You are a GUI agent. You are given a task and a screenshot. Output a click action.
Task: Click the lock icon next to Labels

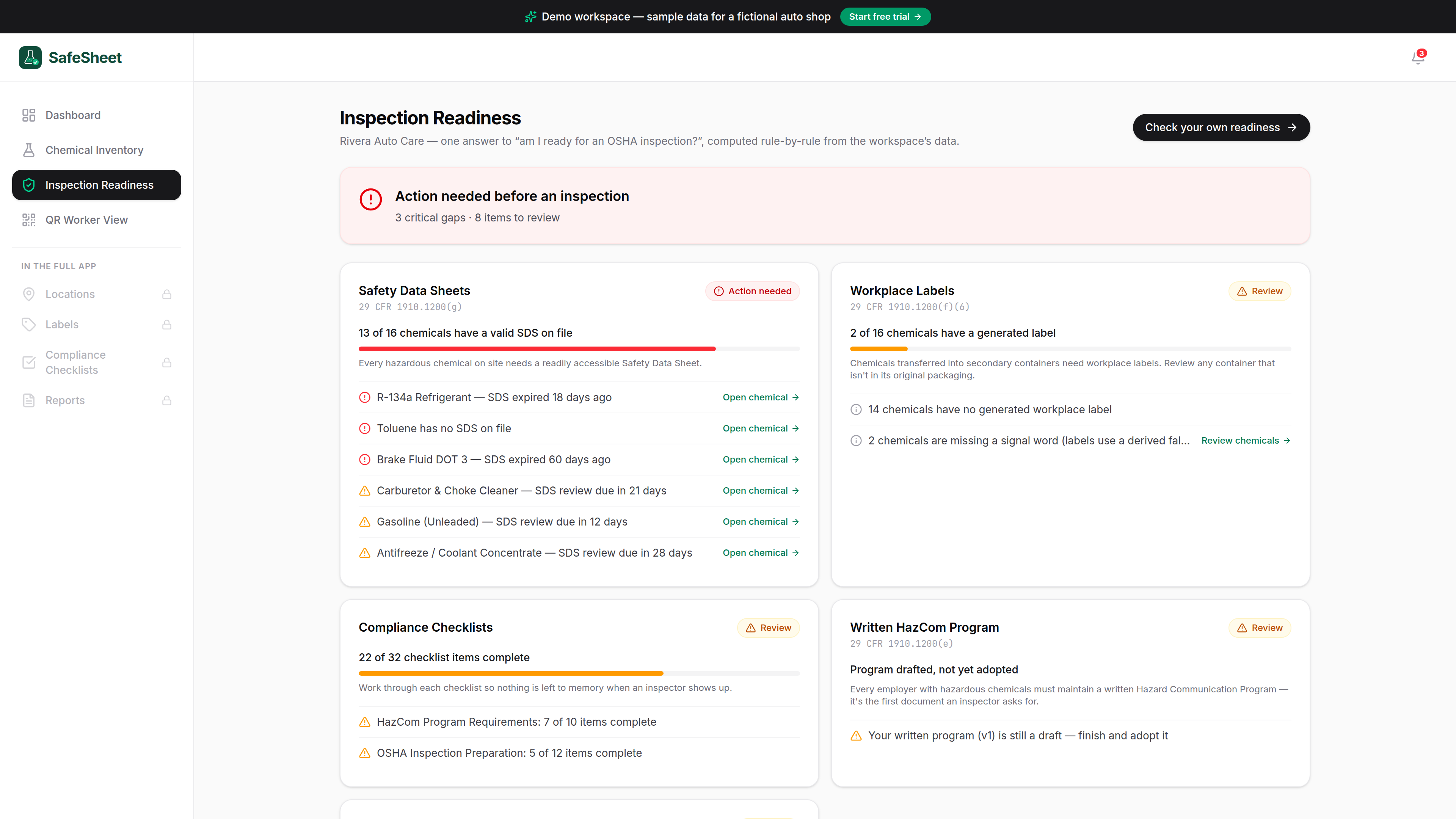pos(167,325)
